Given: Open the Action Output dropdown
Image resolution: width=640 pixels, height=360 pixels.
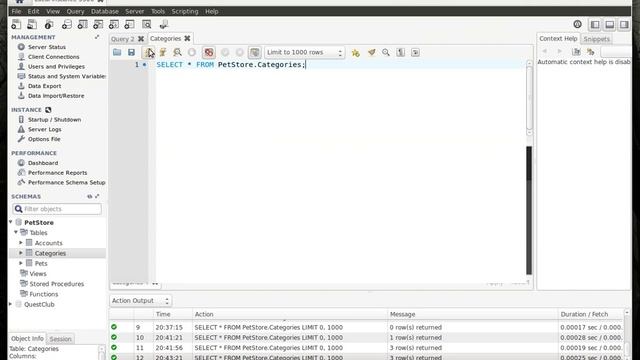Looking at the screenshot, I should tap(141, 301).
